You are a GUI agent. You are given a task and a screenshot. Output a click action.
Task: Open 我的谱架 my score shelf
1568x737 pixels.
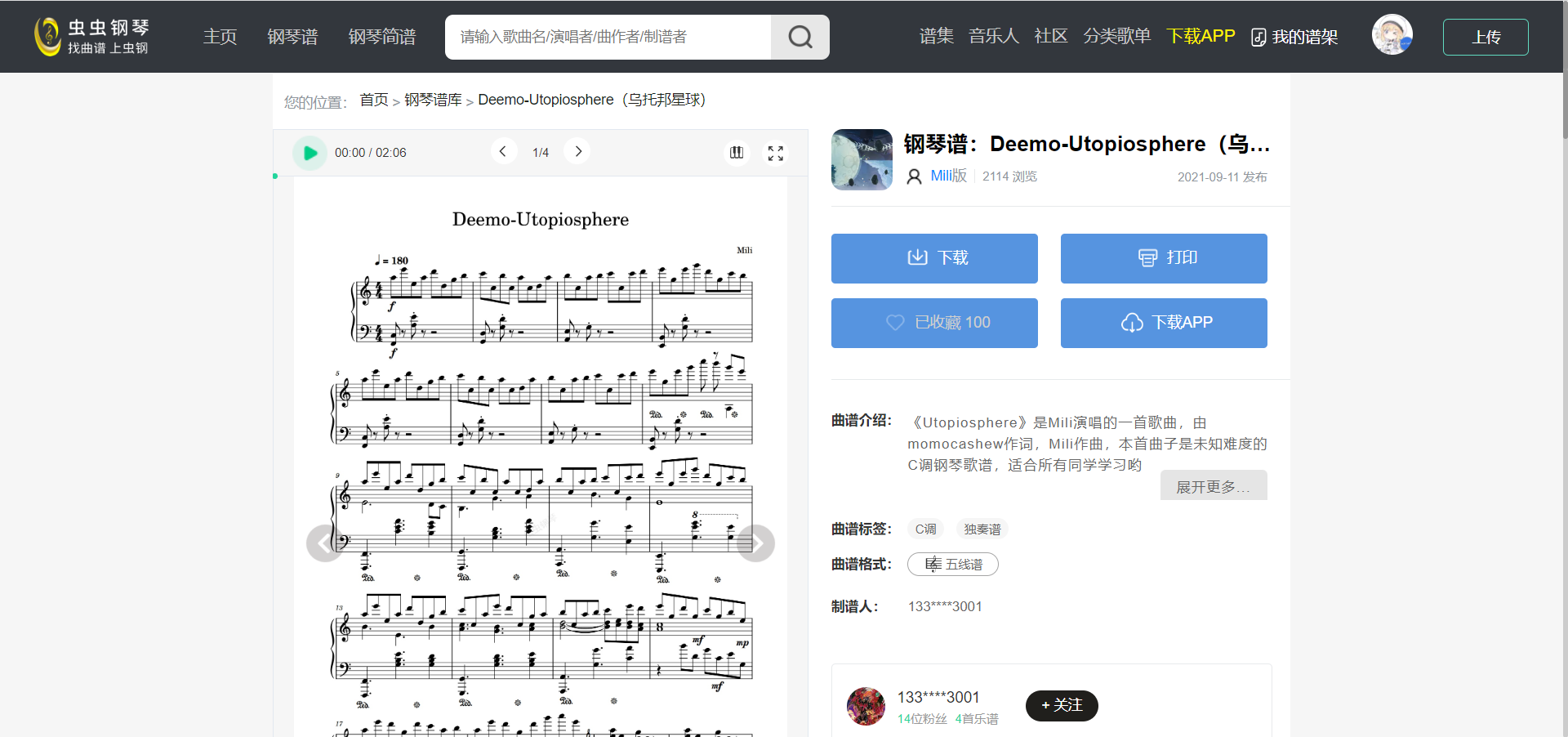[x=1294, y=37]
